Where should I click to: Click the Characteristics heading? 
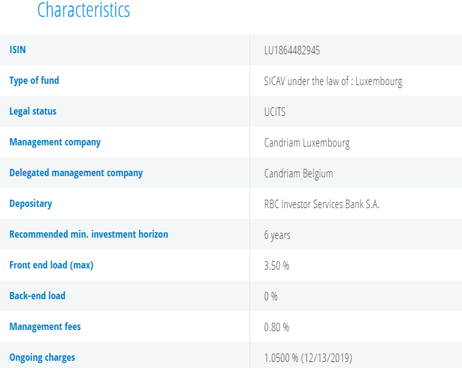pos(83,10)
